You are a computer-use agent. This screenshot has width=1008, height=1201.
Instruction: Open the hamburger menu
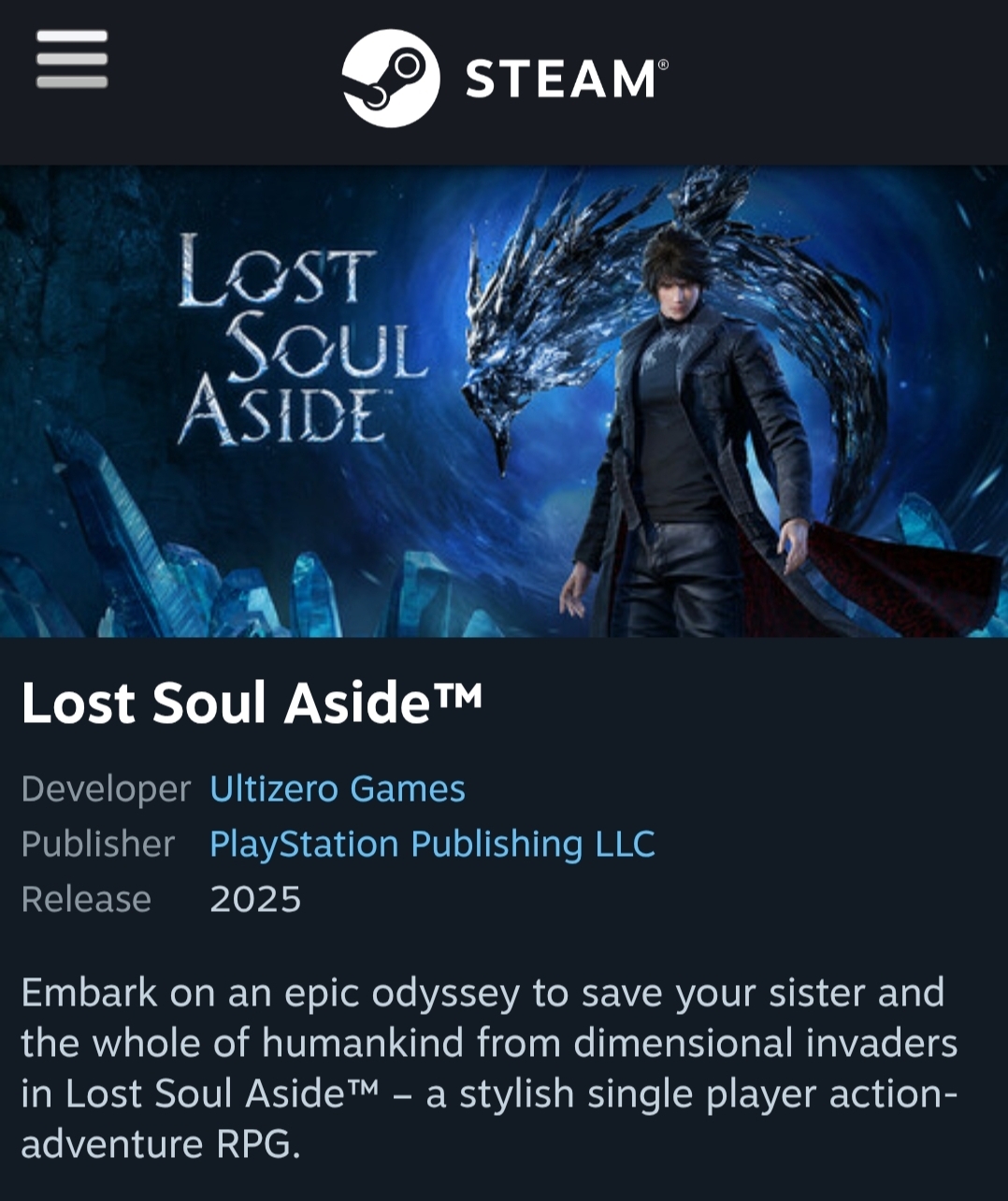(x=72, y=59)
